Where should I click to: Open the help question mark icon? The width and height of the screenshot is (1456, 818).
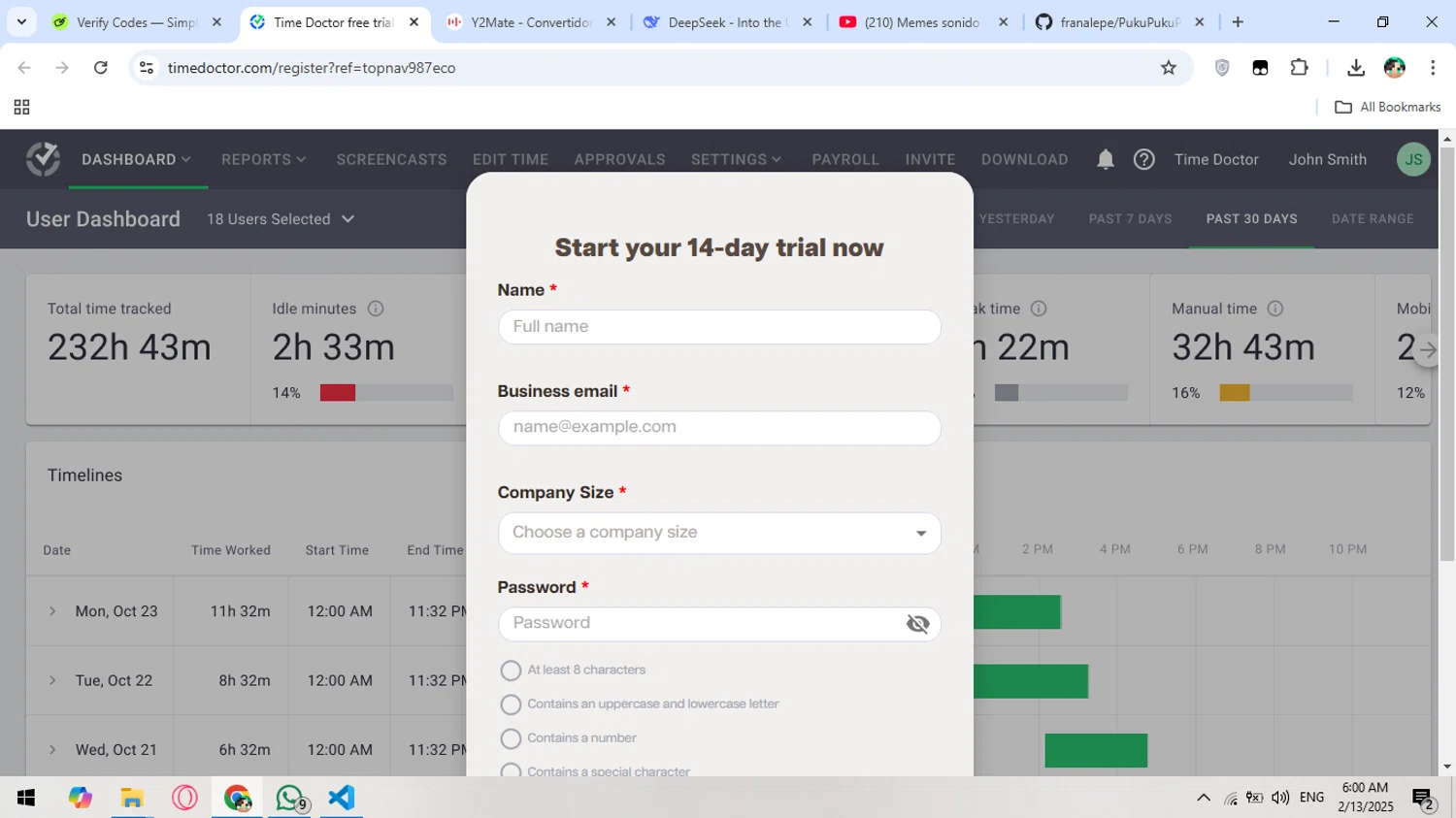(x=1144, y=159)
